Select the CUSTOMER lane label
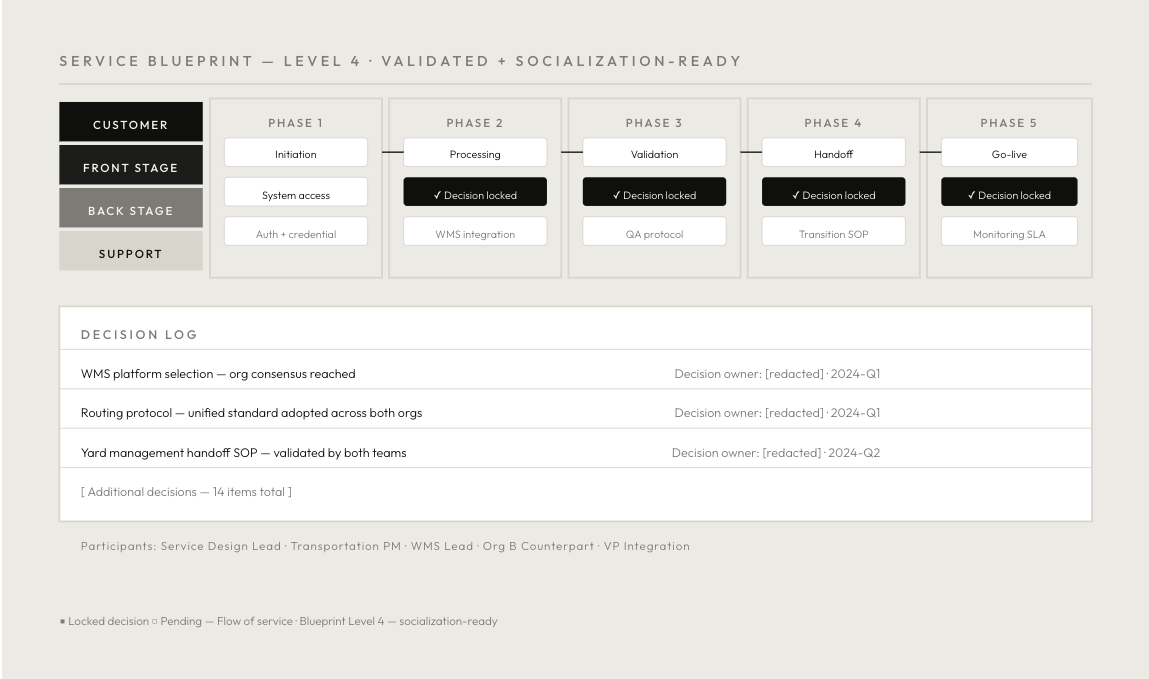This screenshot has height=679, width=1149. click(130, 124)
